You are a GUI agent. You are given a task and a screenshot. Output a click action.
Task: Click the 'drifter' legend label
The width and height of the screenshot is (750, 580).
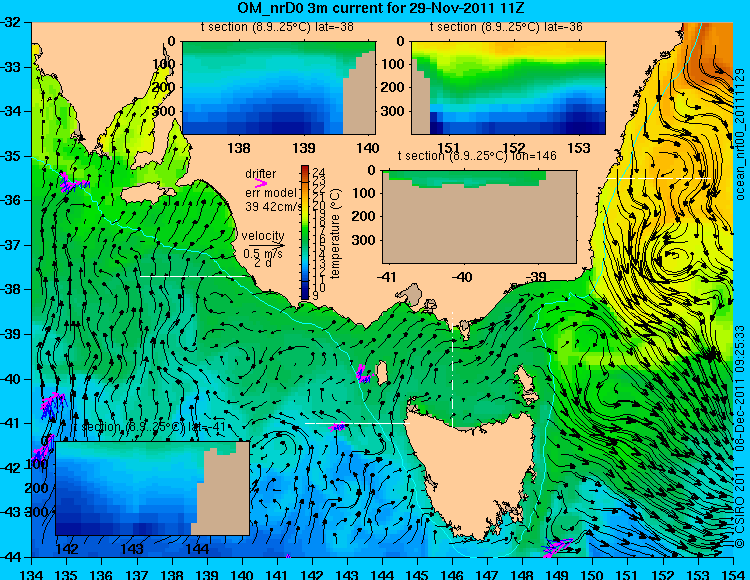pos(261,174)
